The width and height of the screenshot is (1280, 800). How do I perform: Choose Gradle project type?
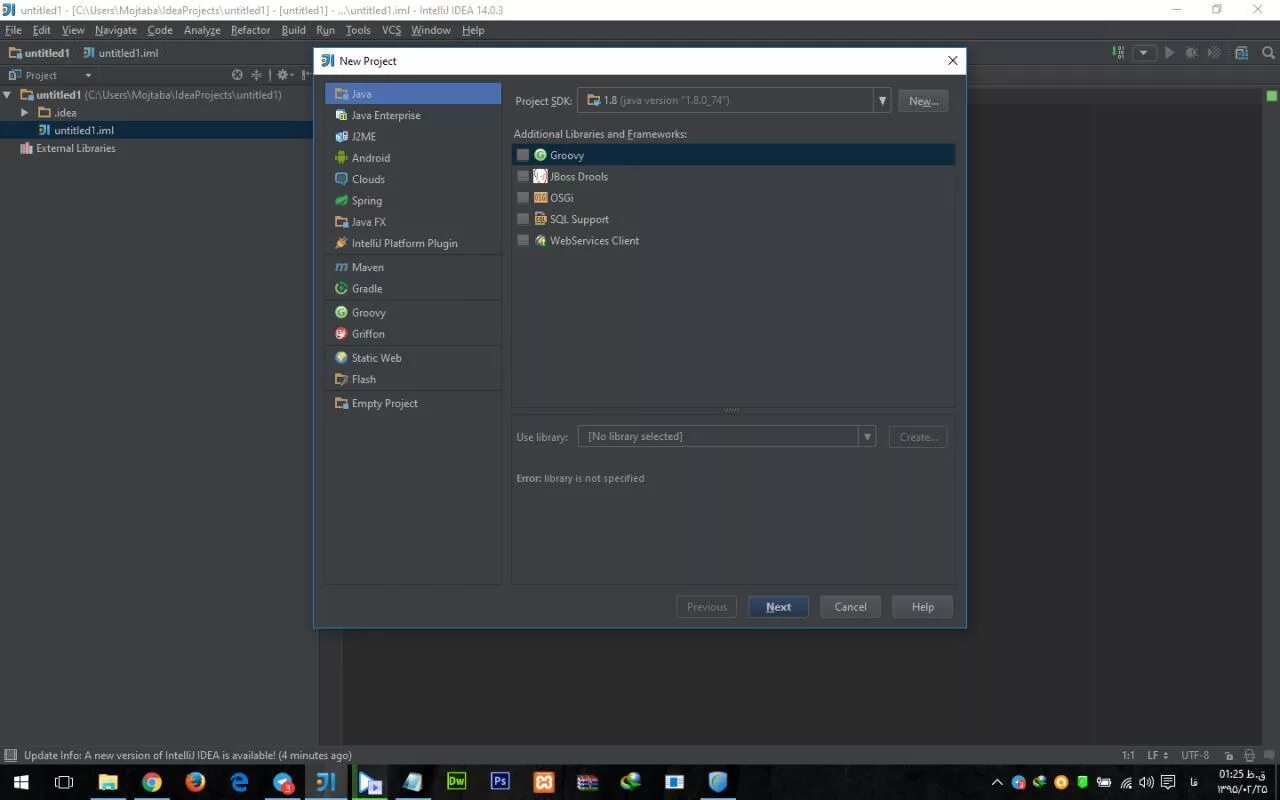(x=413, y=288)
